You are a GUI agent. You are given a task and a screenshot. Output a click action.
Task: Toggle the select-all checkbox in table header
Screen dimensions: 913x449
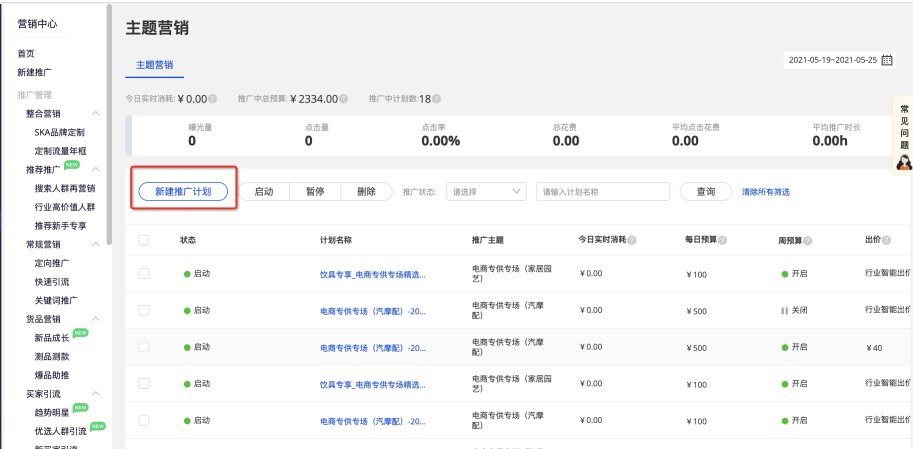[x=144, y=240]
